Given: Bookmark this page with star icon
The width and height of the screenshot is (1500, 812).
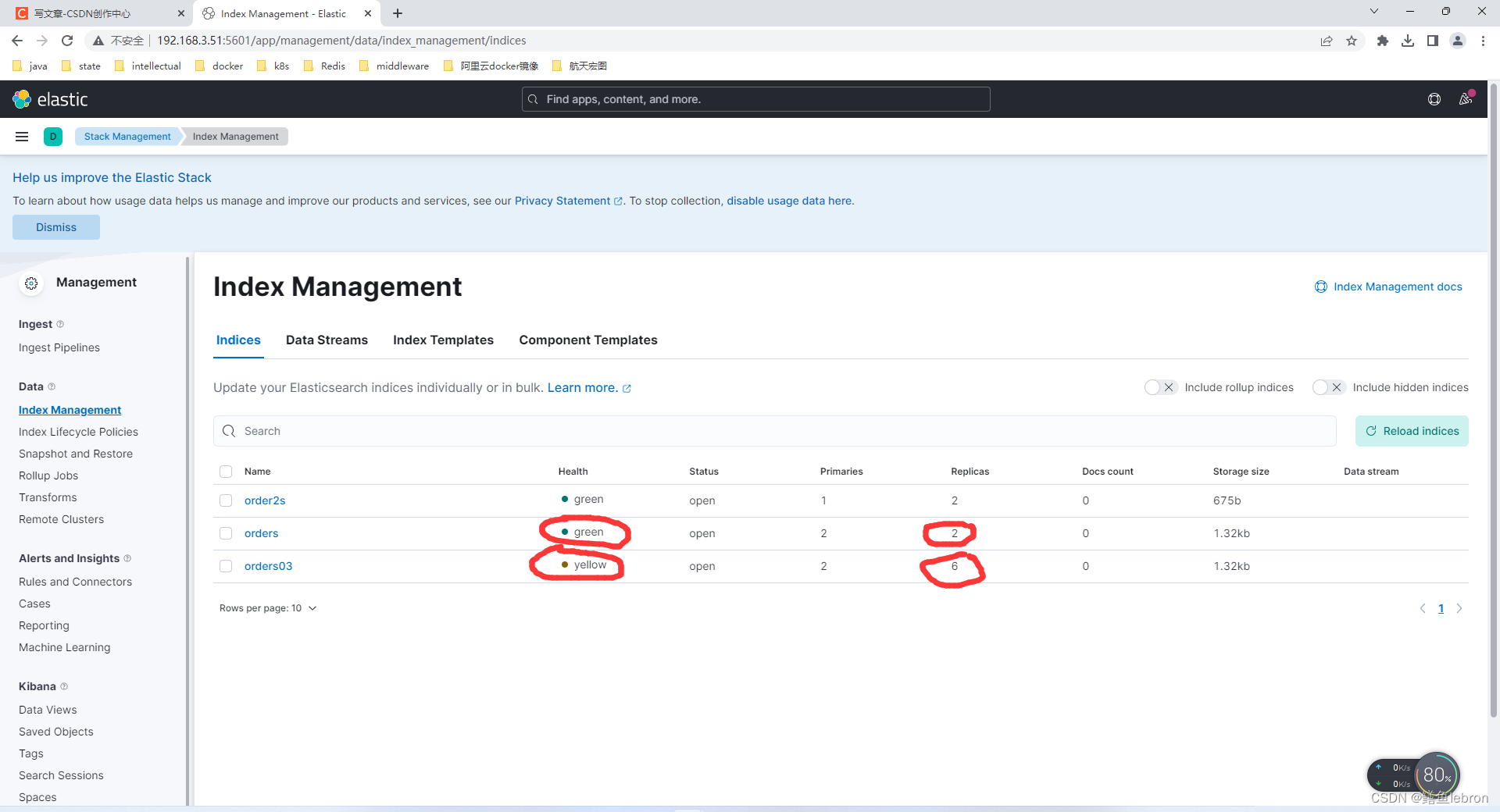Looking at the screenshot, I should (1352, 41).
